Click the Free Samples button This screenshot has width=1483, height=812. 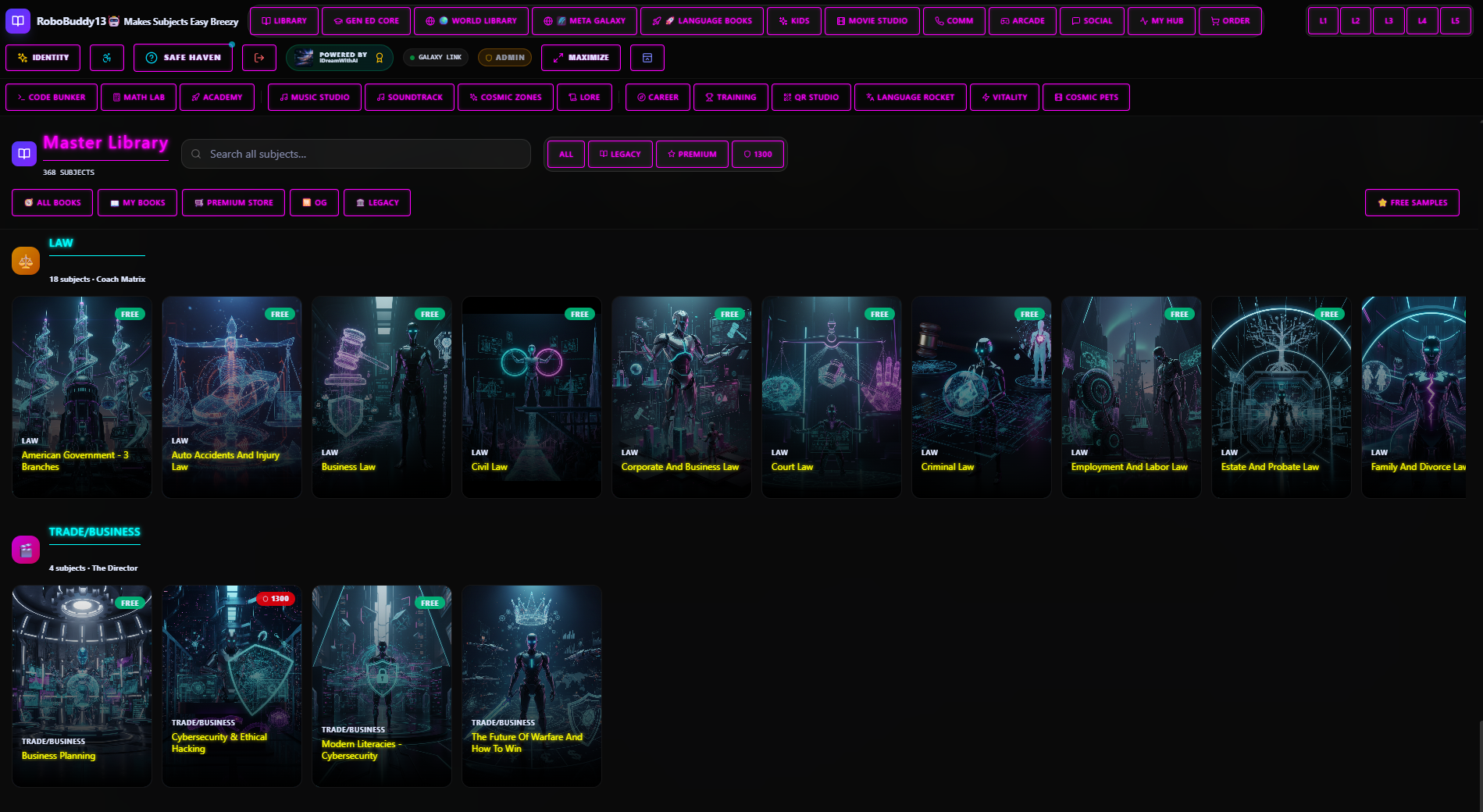pos(1412,203)
